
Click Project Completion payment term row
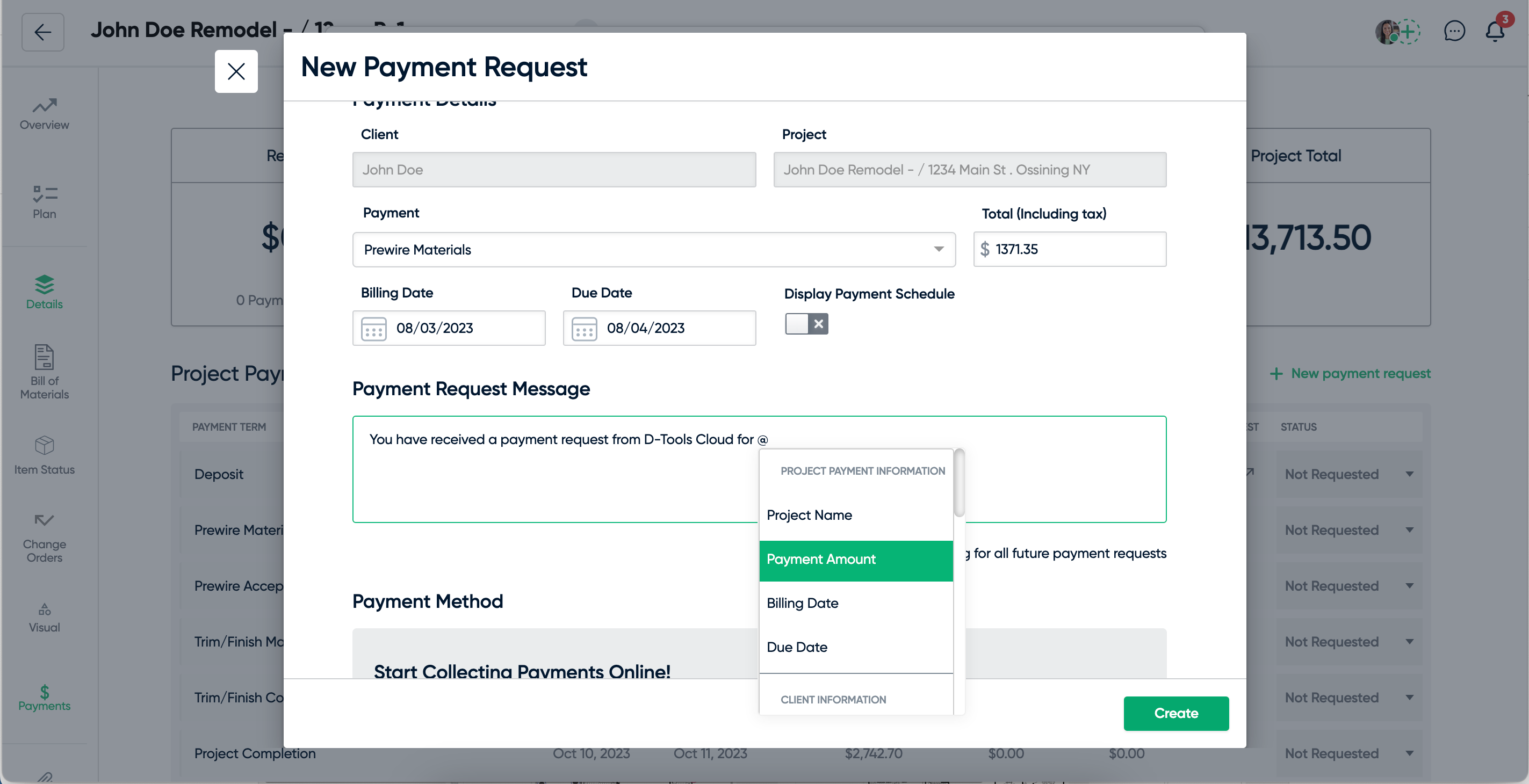255,753
